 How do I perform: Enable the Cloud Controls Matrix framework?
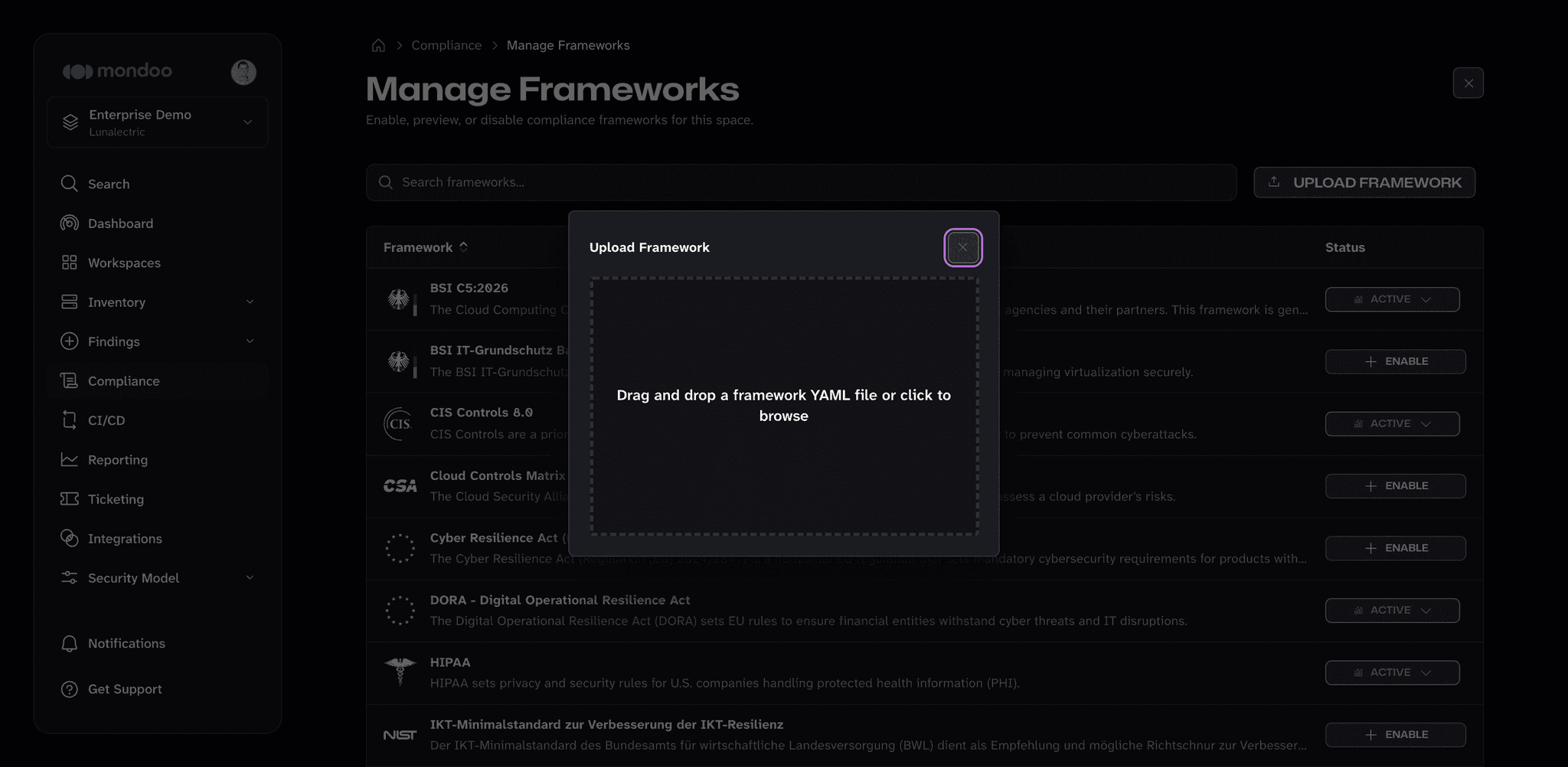coord(1395,486)
